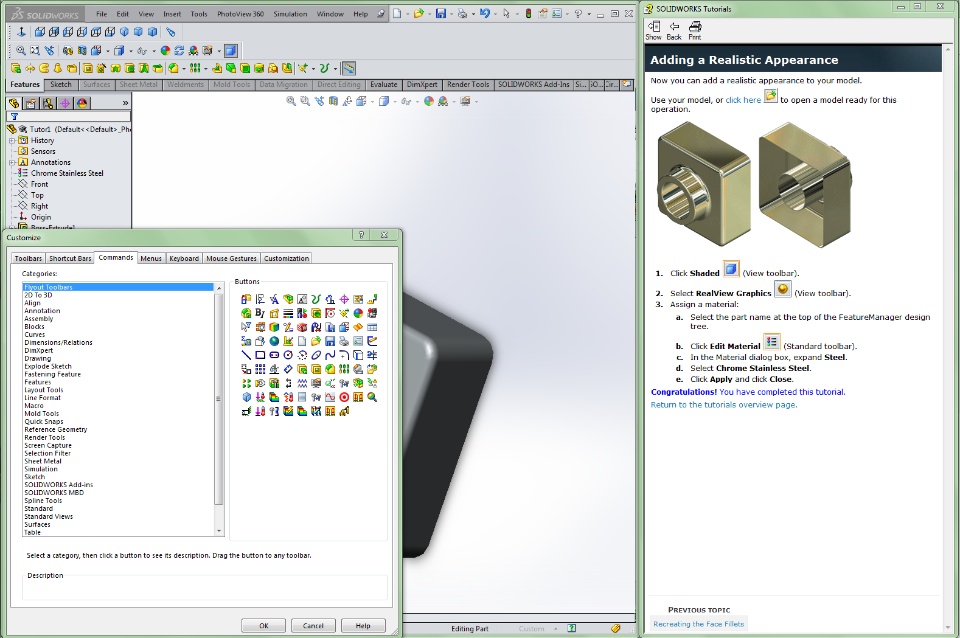
Task: Expand FeatureManager tabs with the » chevron
Action: coord(125,103)
